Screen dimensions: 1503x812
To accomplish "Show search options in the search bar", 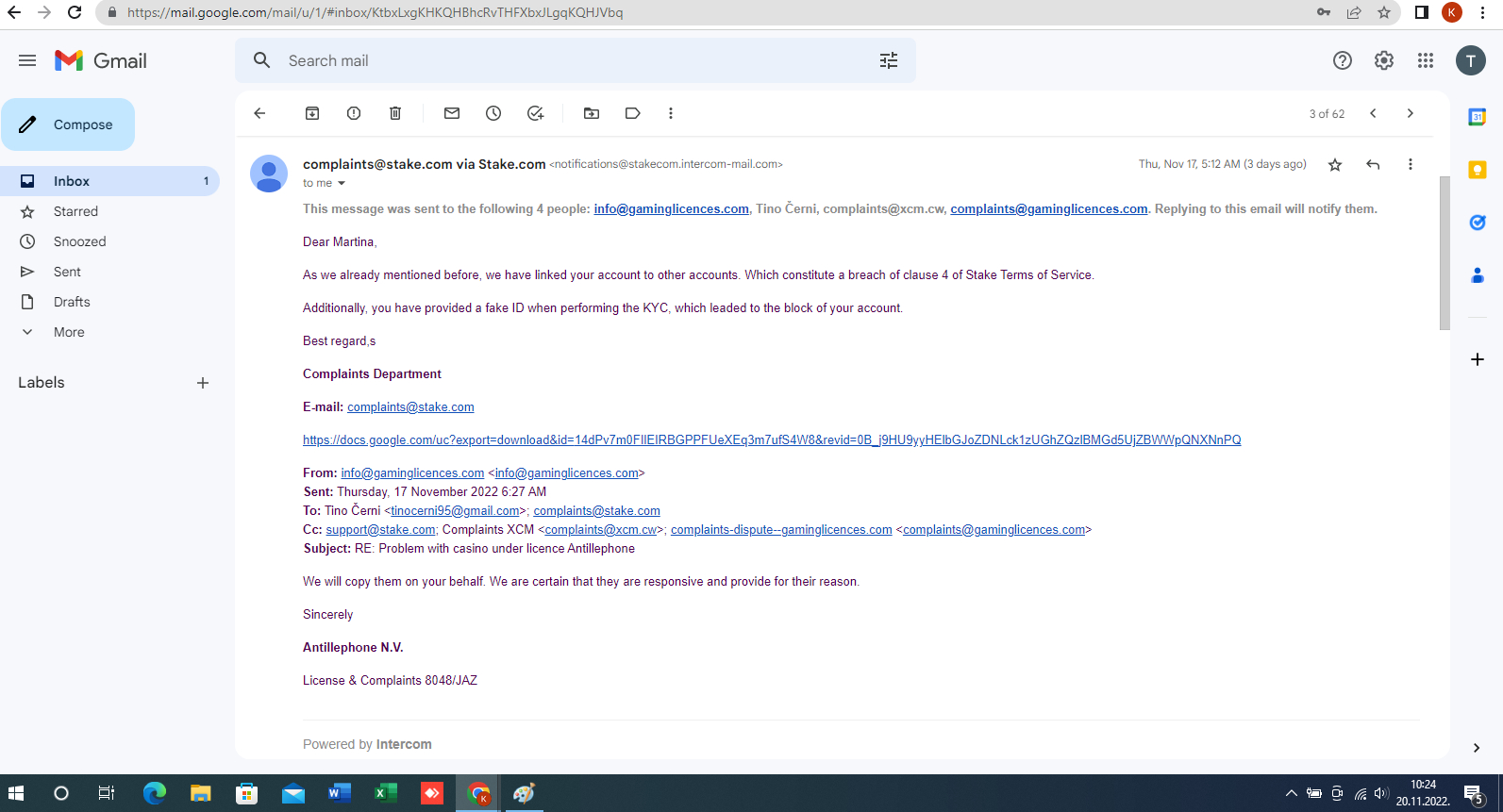I will 889,60.
